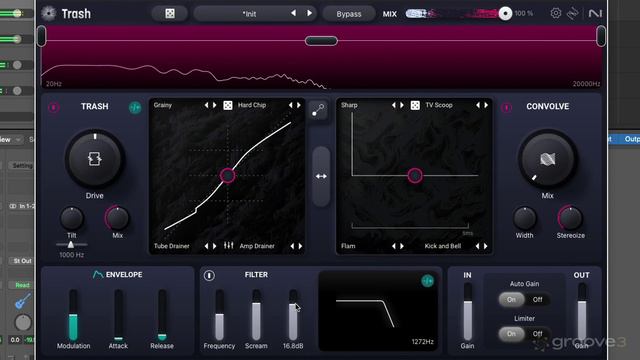
Task: Click the Width knob
Action: click(x=524, y=218)
